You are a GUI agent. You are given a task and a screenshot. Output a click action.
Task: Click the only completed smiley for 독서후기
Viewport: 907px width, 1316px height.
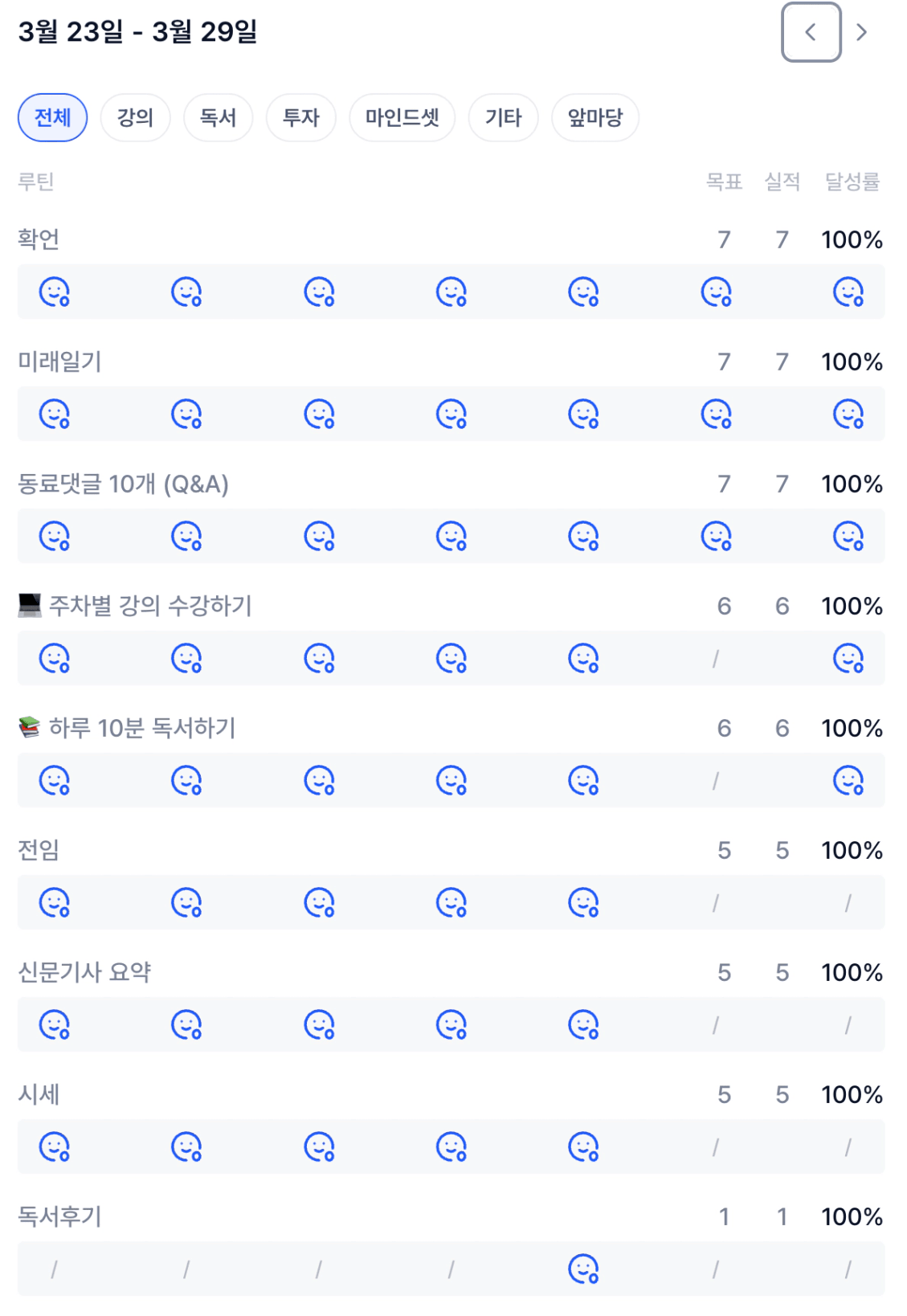tap(583, 1269)
